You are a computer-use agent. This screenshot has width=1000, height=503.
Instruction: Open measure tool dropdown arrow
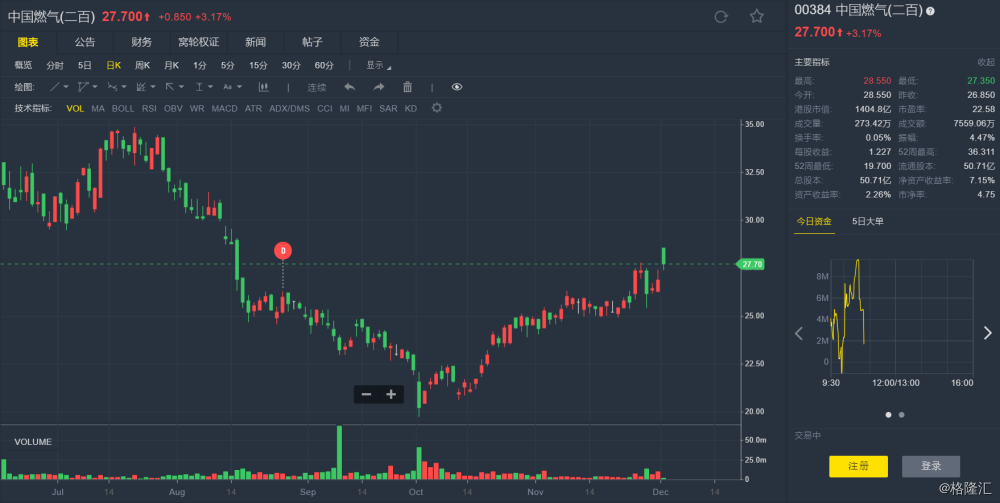(x=210, y=87)
